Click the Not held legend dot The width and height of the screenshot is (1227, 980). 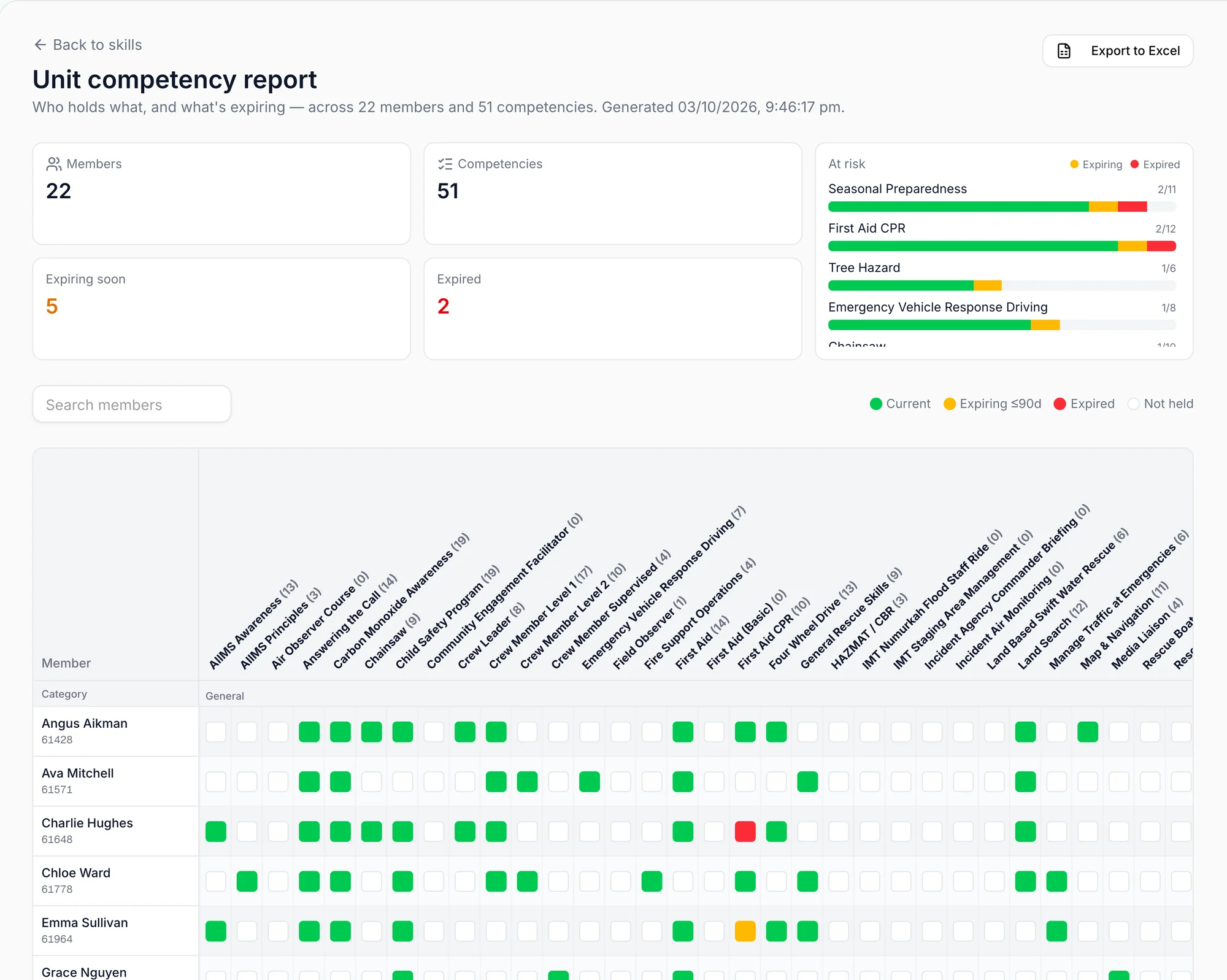click(1134, 404)
